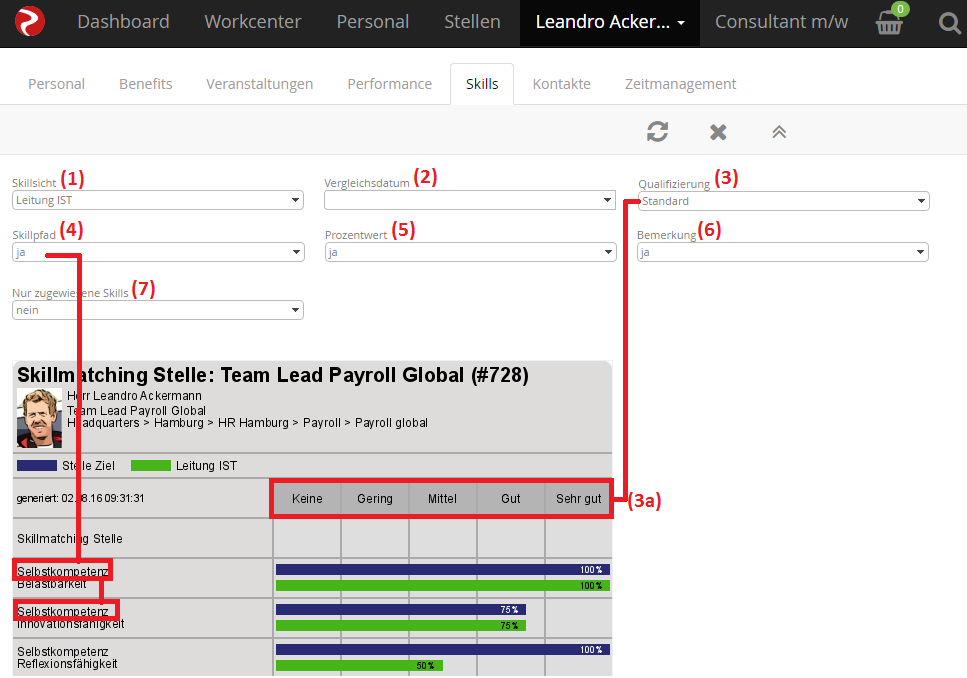Viewport: 967px width, 678px height.
Task: Click the blue Stelle Ziel legend swatch
Action: (37, 466)
